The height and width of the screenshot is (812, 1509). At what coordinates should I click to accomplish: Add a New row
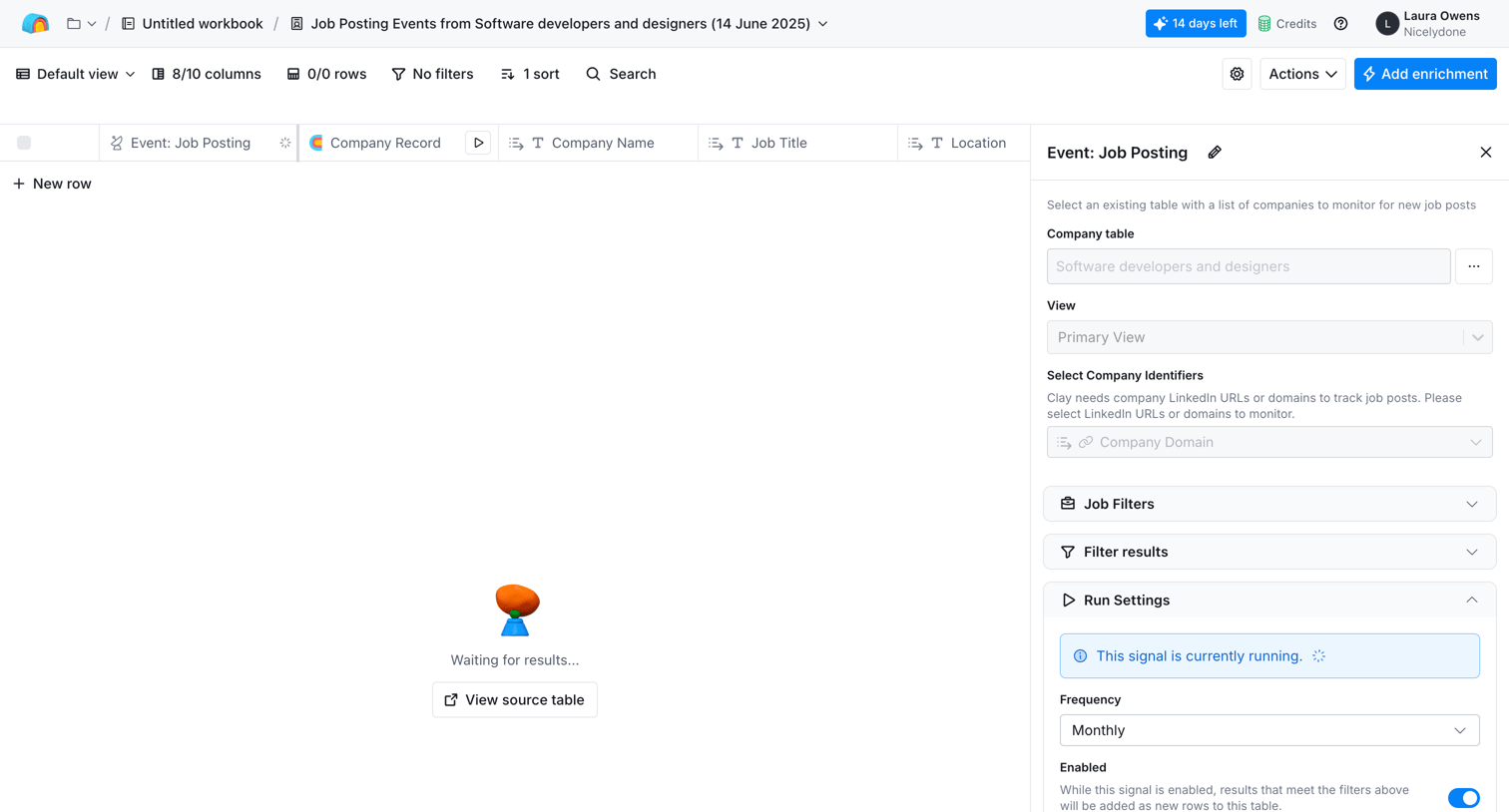[52, 184]
